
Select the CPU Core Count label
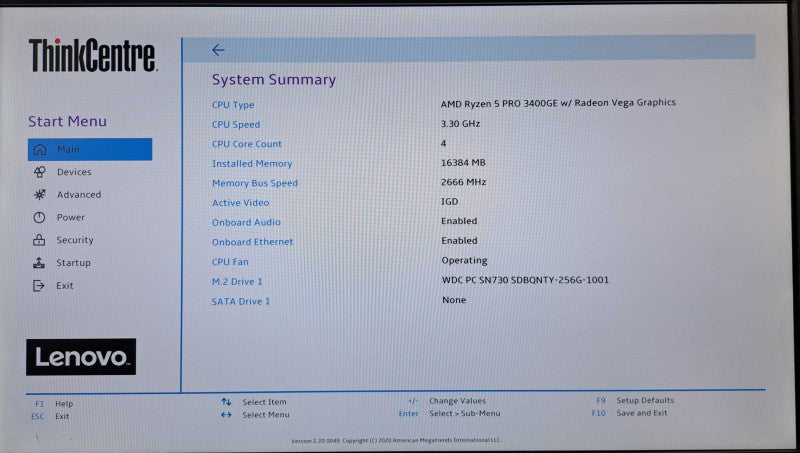click(x=247, y=144)
